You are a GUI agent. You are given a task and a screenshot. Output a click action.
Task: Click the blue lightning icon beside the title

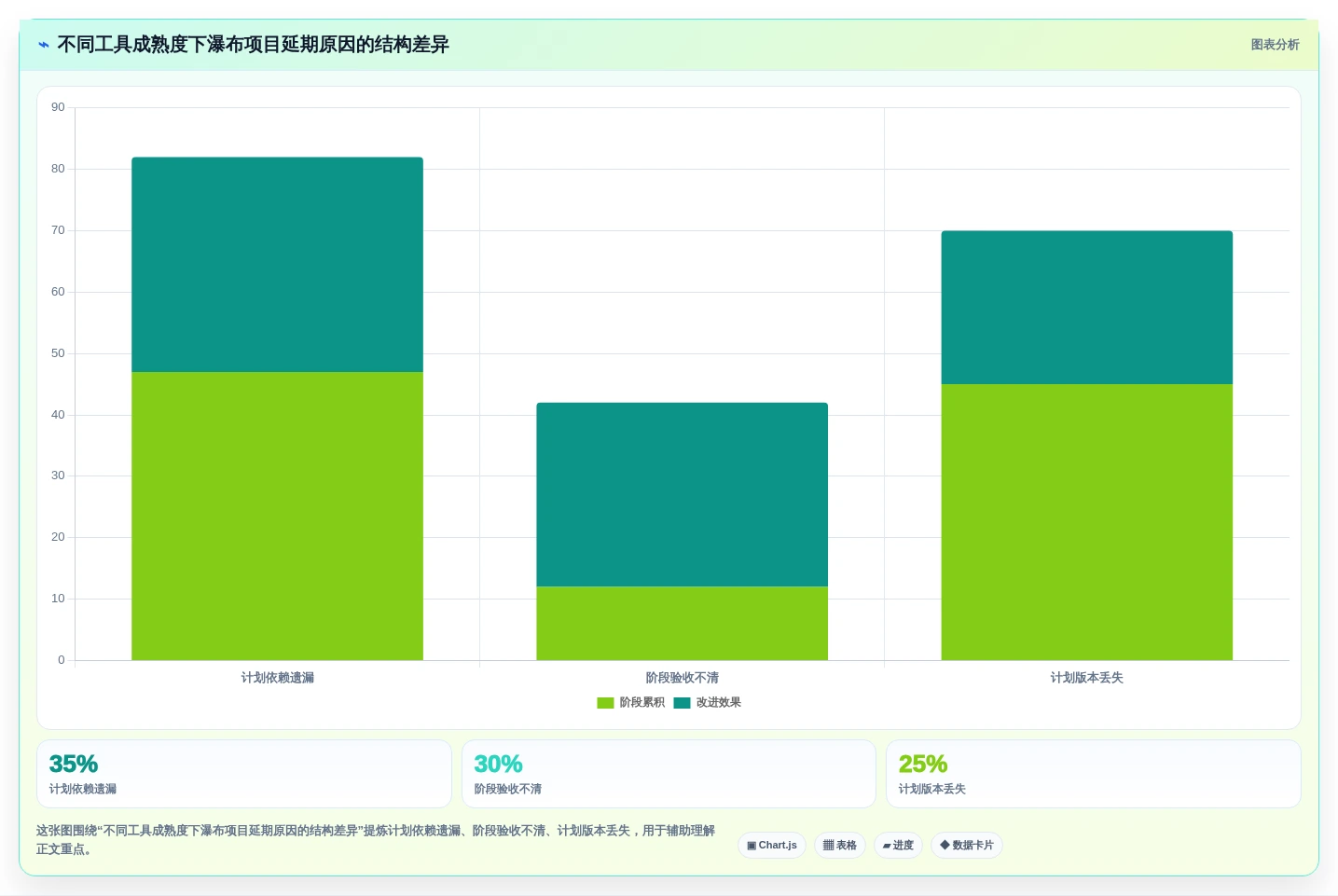(x=44, y=45)
